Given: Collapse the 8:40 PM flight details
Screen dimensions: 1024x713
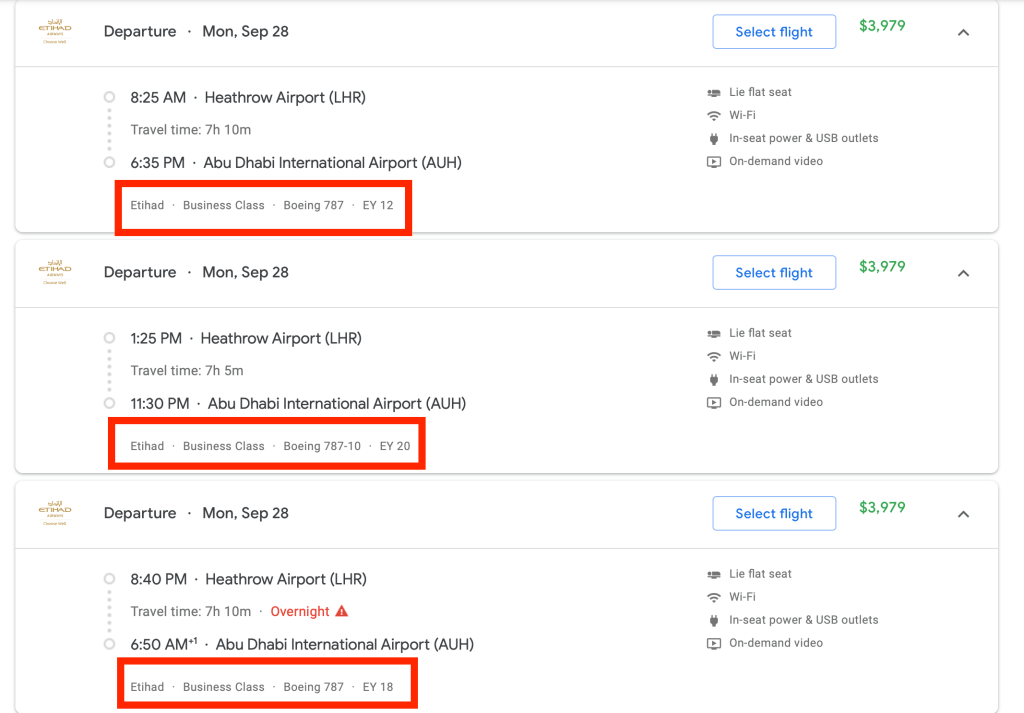Looking at the screenshot, I should click(x=963, y=514).
